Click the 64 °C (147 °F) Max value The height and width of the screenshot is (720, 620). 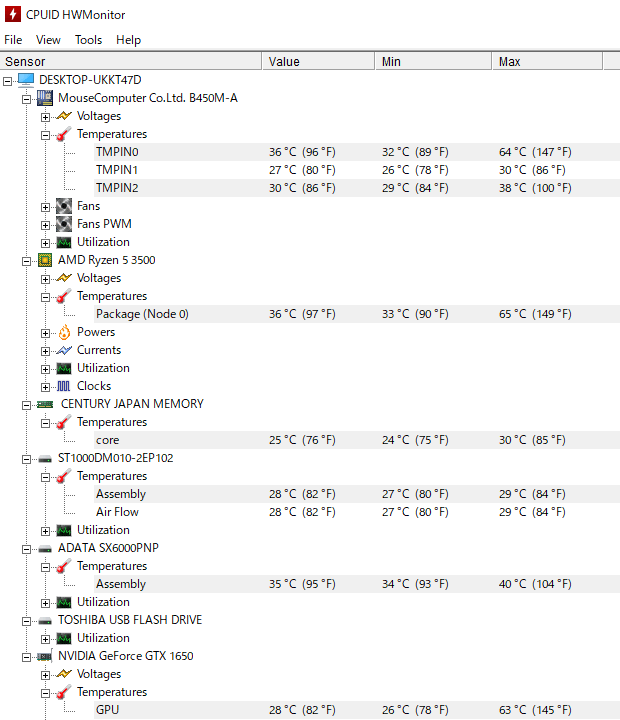(535, 152)
